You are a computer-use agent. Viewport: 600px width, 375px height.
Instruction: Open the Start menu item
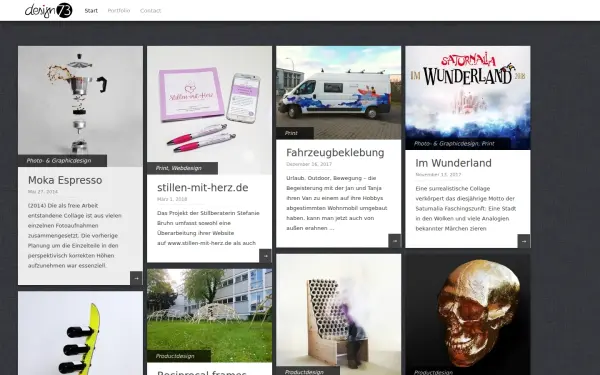tap(91, 11)
